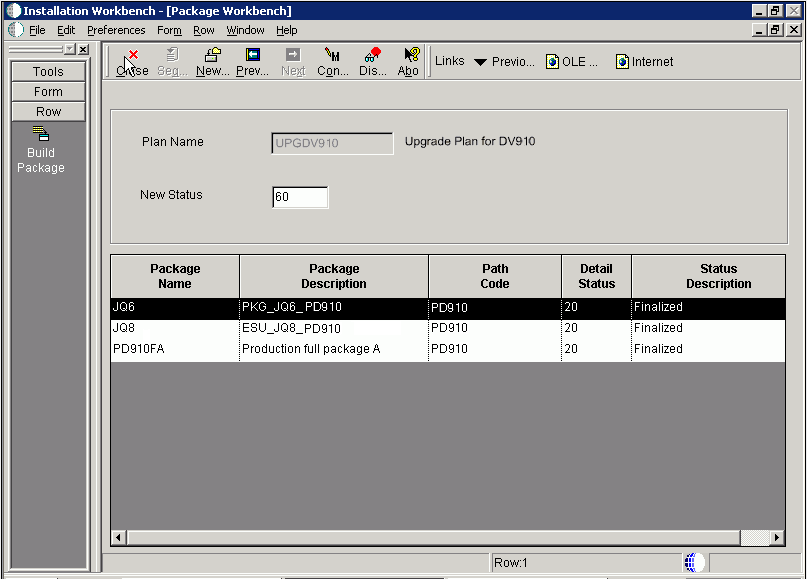807x579 pixels.
Task: Click the Production full package A cell
Action: click(334, 349)
